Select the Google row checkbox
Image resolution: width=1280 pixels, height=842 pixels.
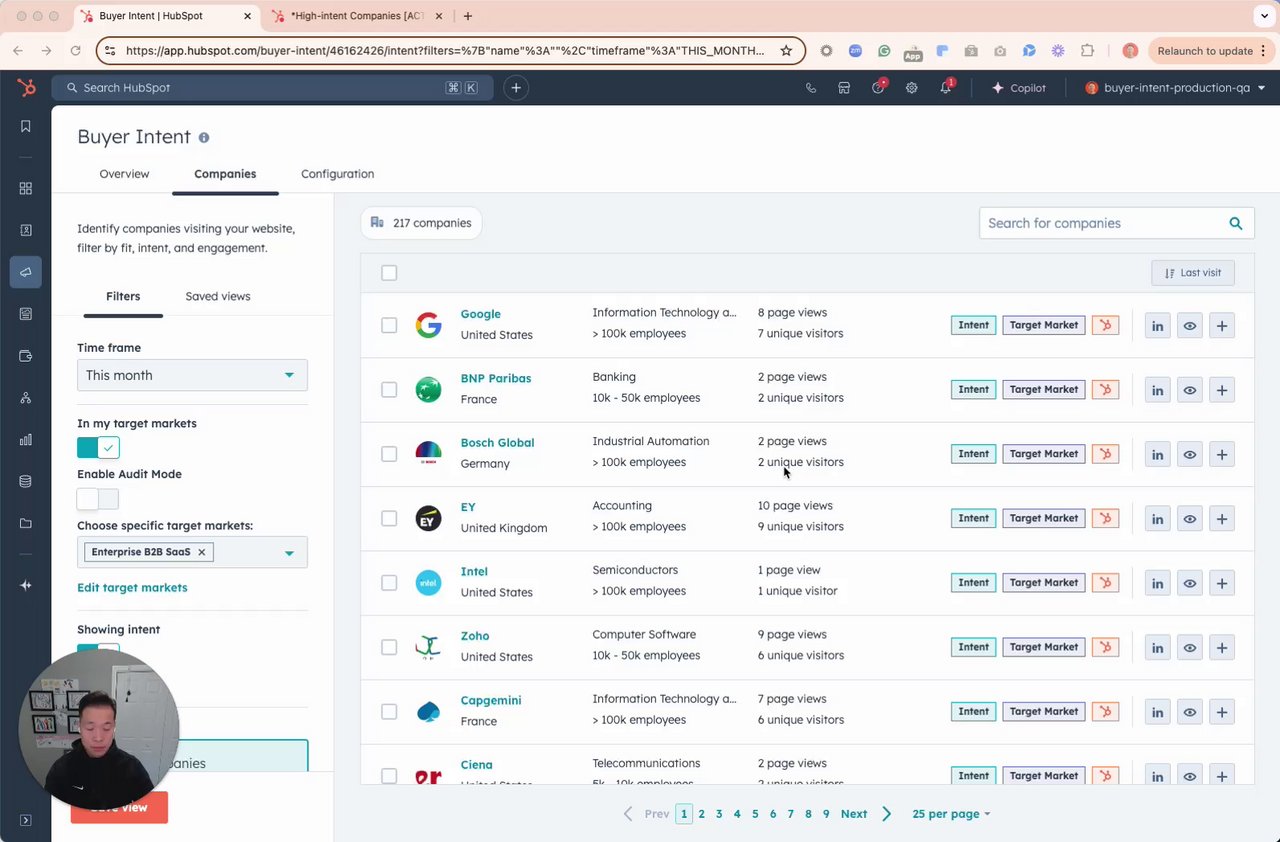389,325
